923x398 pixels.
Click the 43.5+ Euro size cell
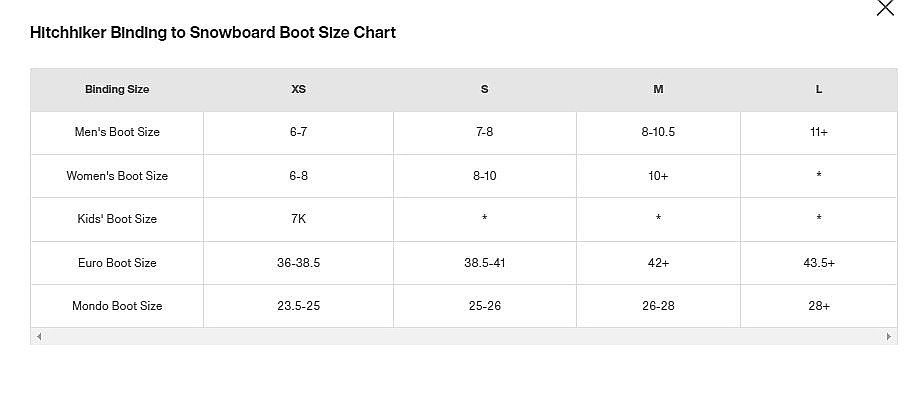[819, 263]
